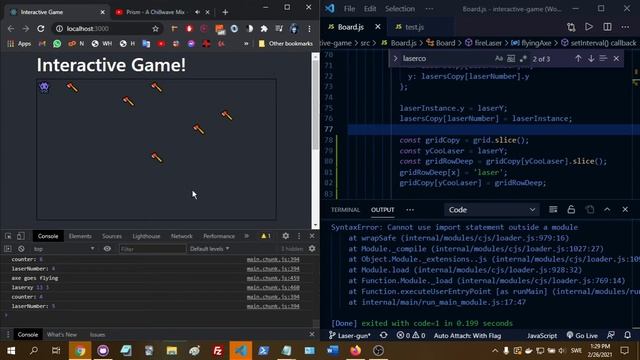Image resolution: width=640 pixels, height=360 pixels.
Task: Click the DevTools warning count badge
Action: [x=266, y=236]
